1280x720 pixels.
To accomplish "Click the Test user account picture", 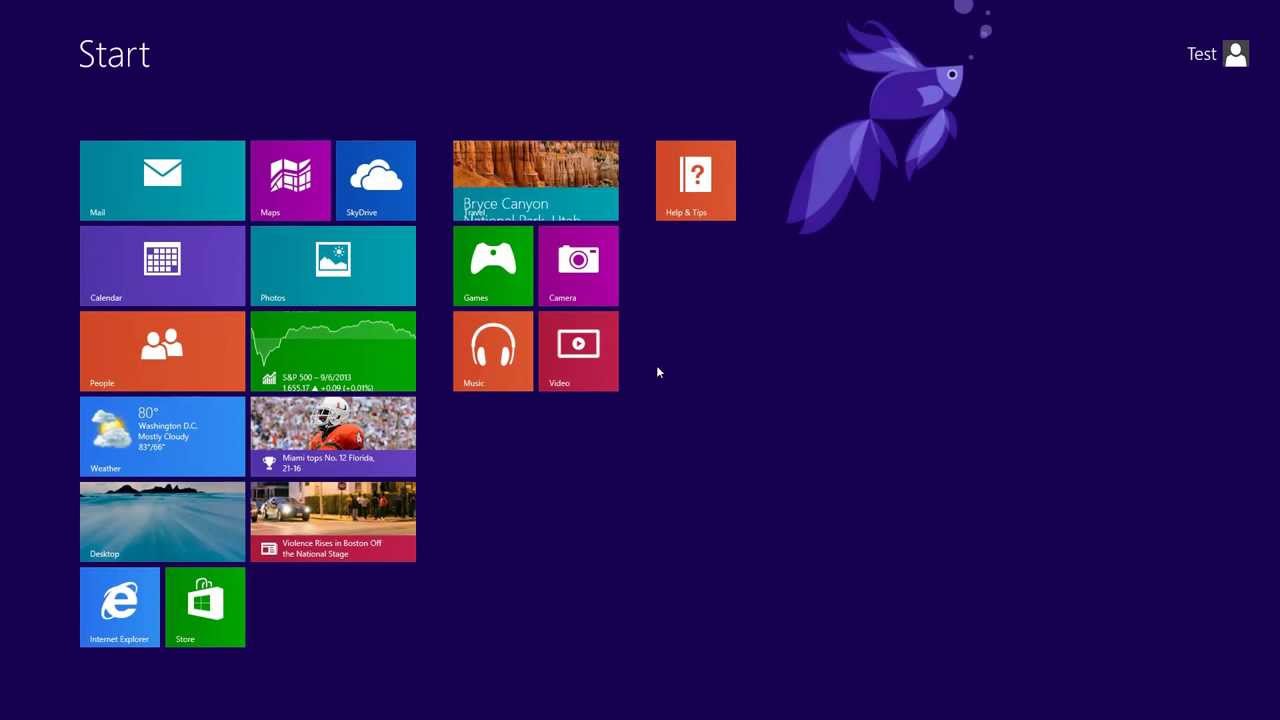I will coord(1236,54).
